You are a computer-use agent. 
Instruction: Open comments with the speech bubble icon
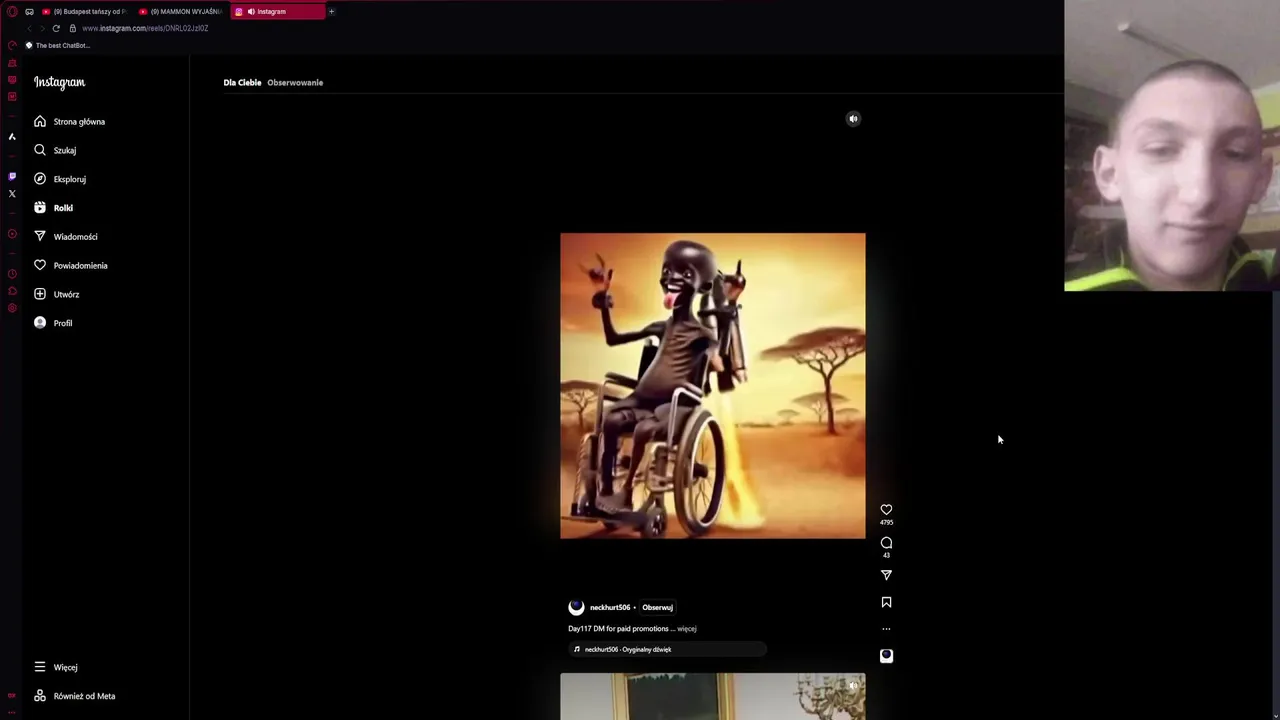(886, 543)
